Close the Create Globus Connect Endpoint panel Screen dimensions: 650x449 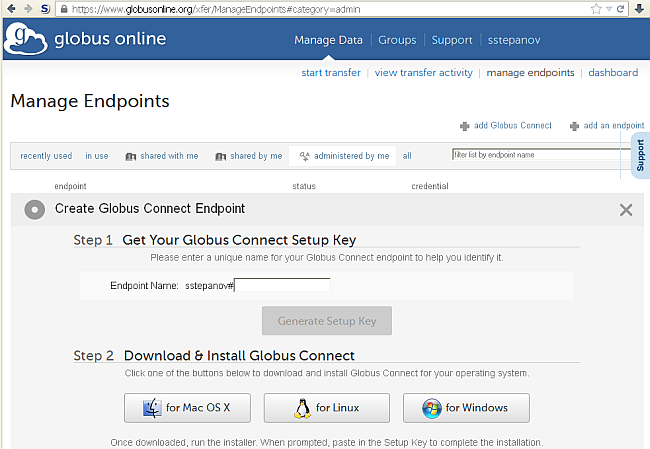point(626,210)
